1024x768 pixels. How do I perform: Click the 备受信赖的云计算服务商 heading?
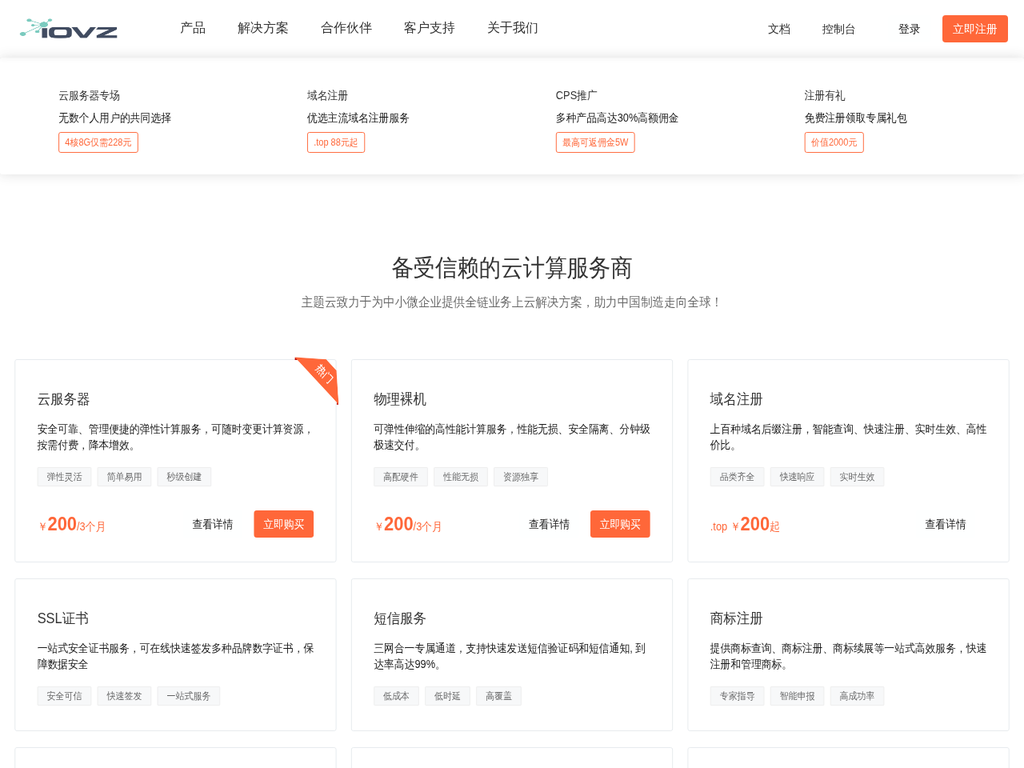tap(512, 268)
